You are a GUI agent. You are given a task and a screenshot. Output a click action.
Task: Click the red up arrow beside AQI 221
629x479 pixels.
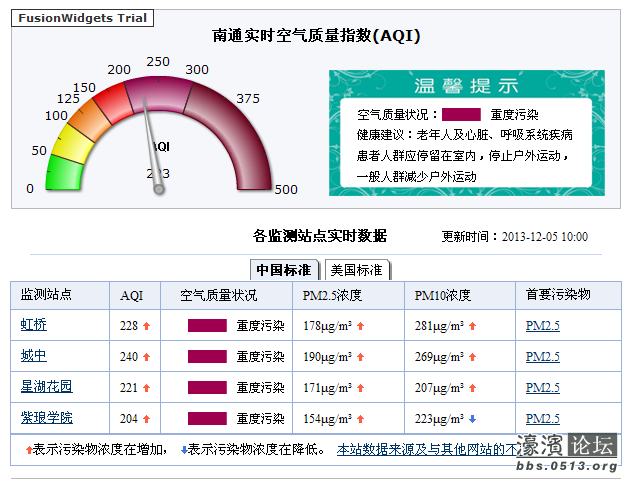(x=146, y=388)
